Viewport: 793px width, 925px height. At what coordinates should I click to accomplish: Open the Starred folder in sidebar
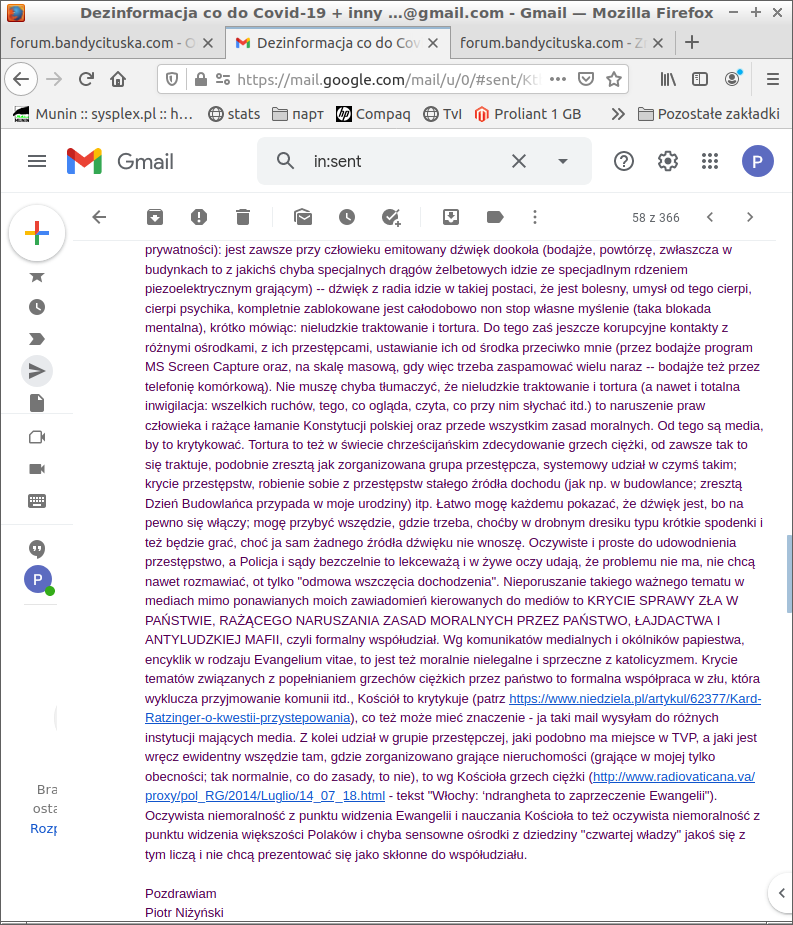click(37, 277)
